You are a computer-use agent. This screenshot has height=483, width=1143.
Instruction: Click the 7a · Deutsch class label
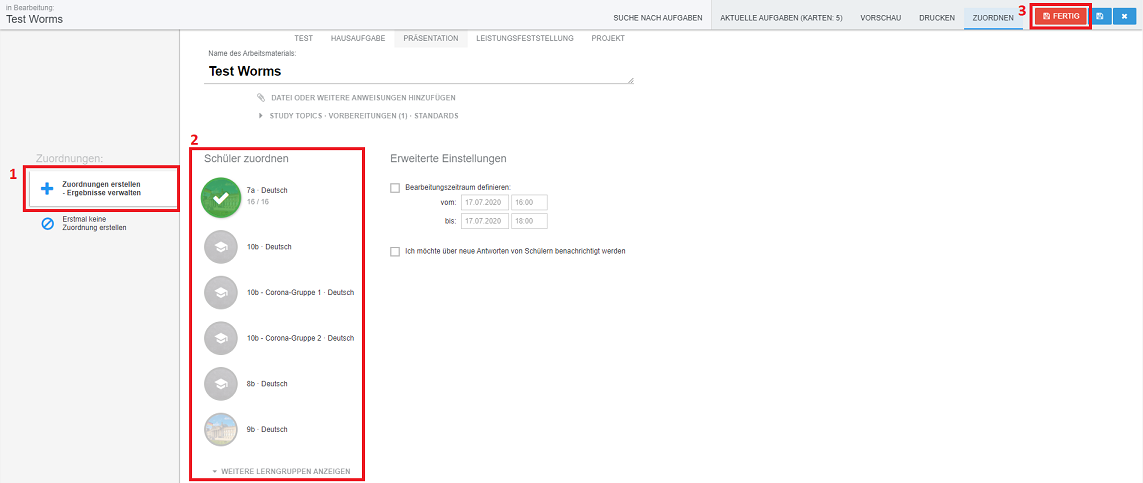point(268,190)
